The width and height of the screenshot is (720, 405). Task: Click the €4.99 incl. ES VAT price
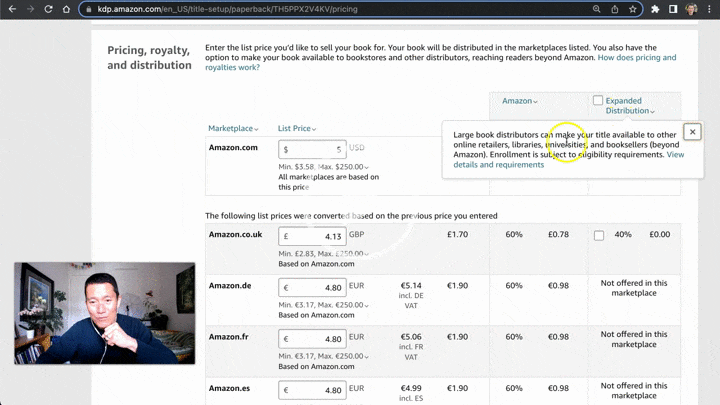click(411, 388)
